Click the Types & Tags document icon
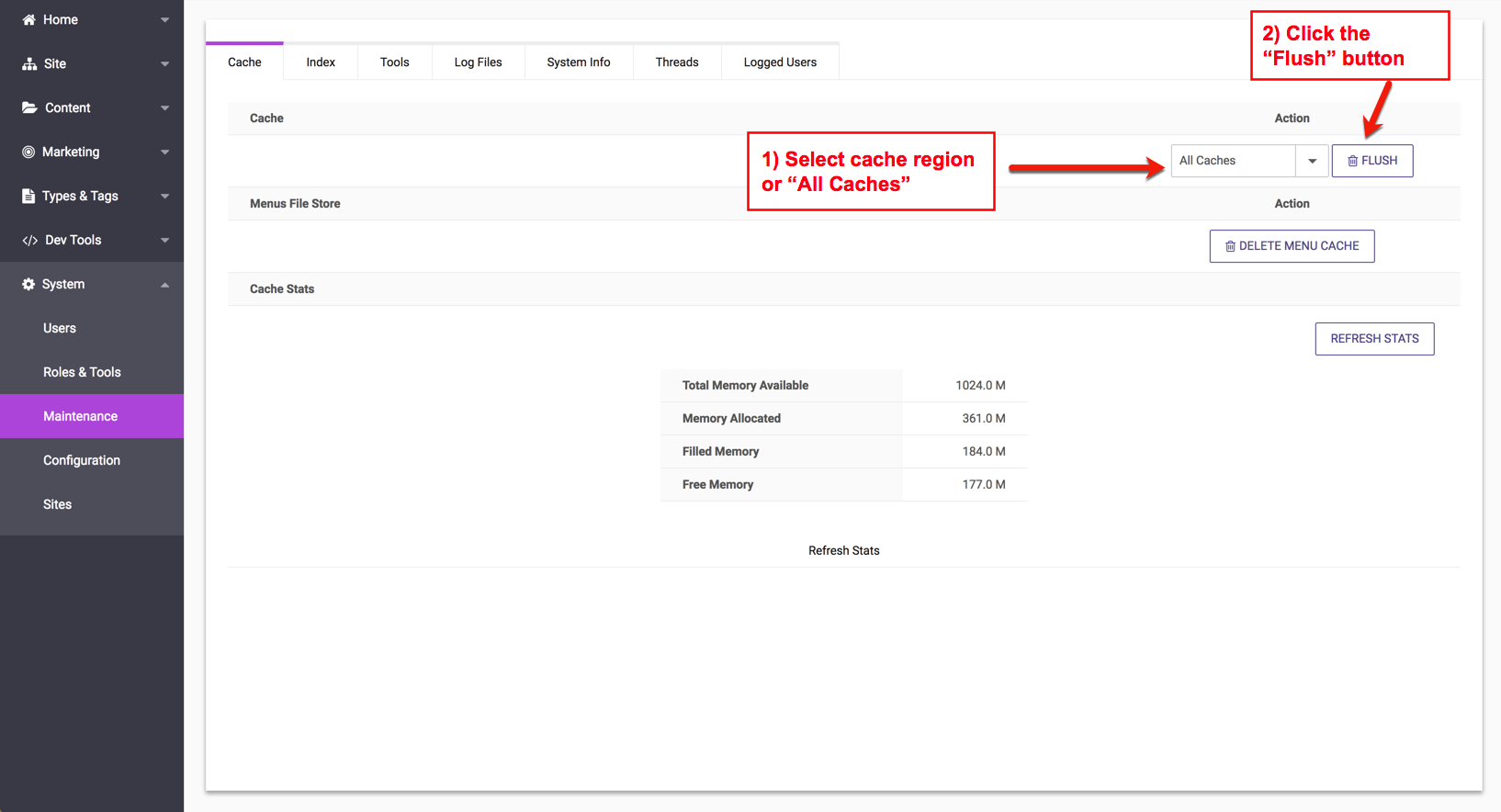This screenshot has height=812, width=1501. (x=28, y=196)
